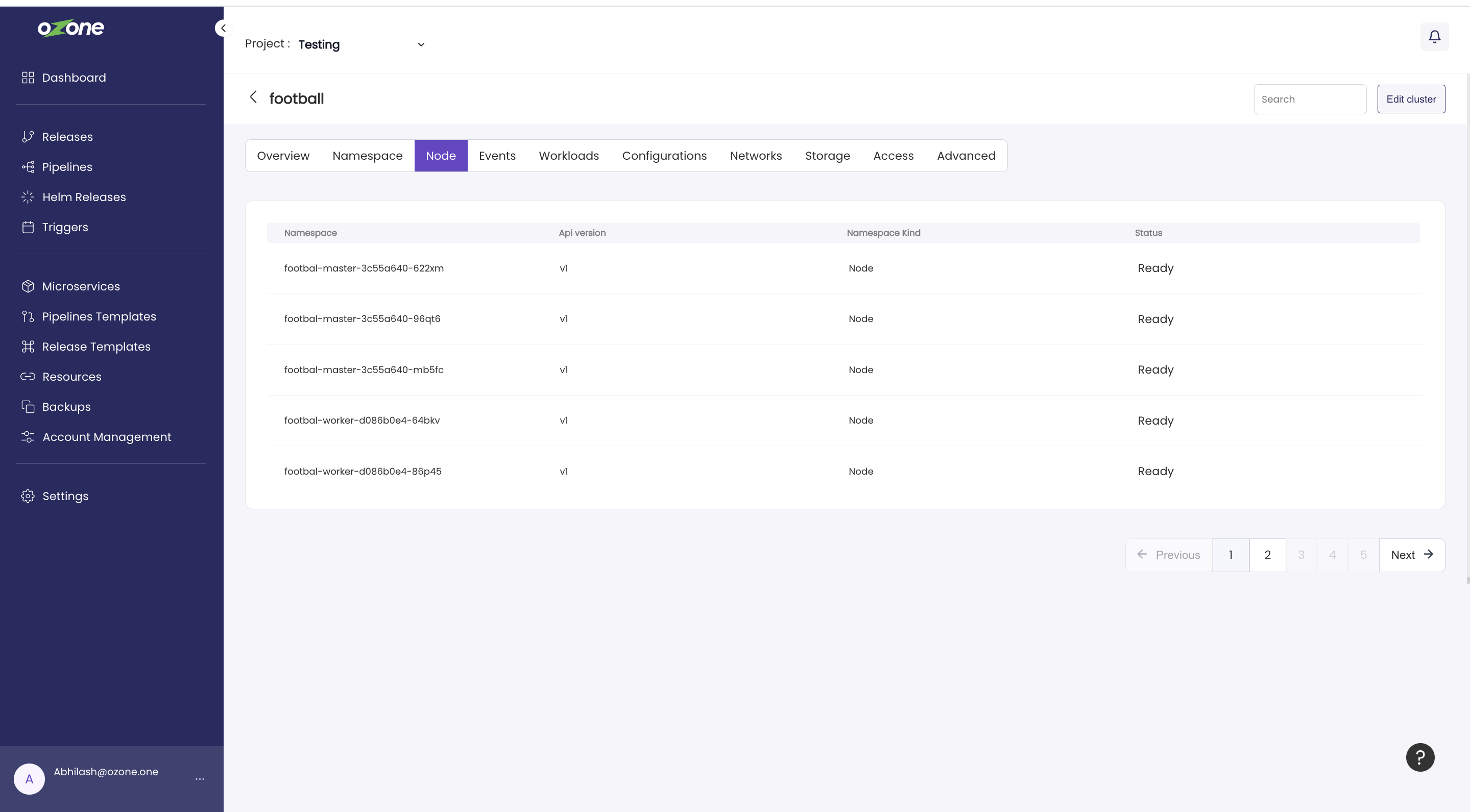
Task: Click the Status column header
Action: (1148, 233)
